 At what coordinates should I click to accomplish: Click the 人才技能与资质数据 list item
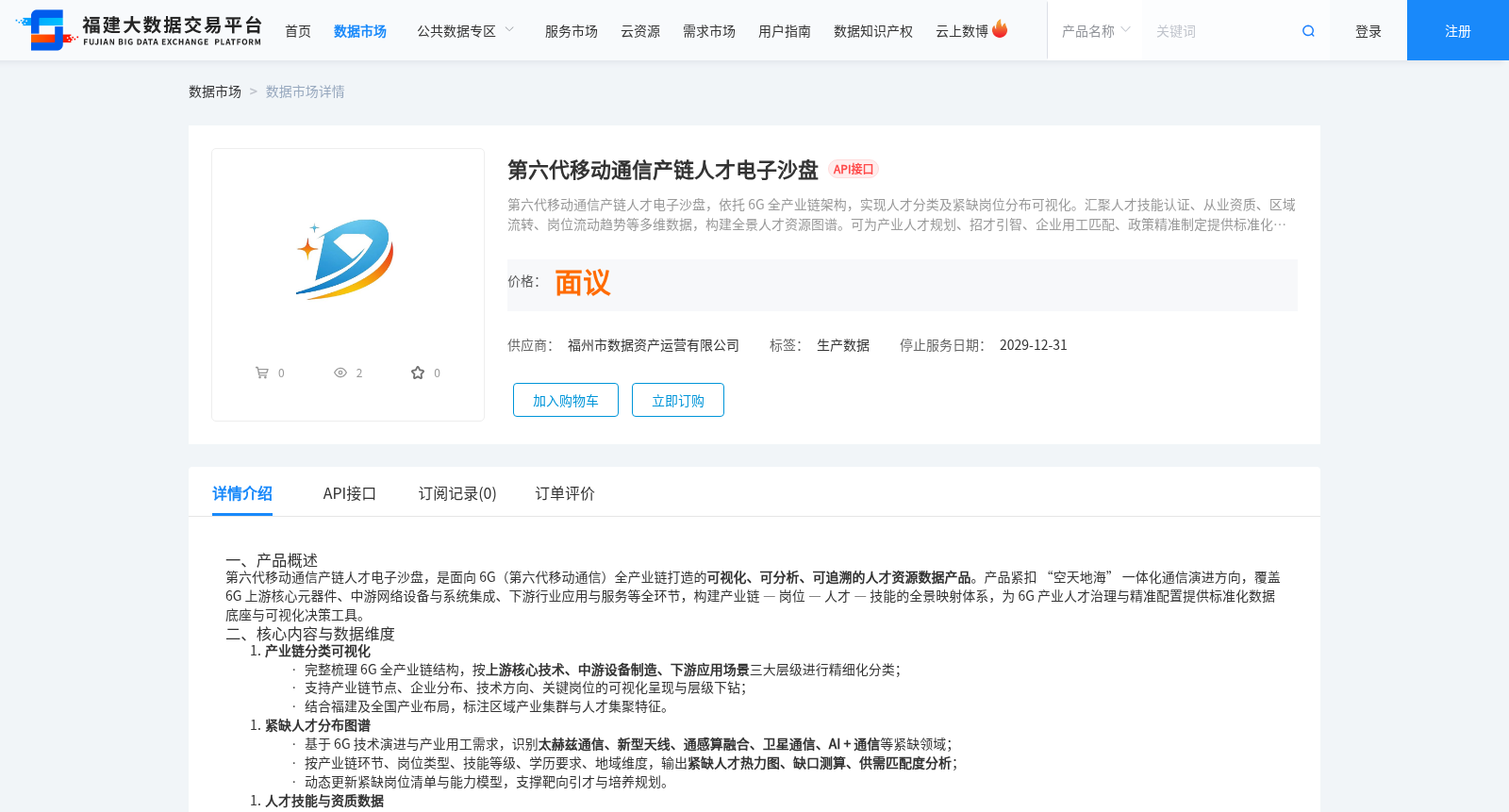(324, 801)
